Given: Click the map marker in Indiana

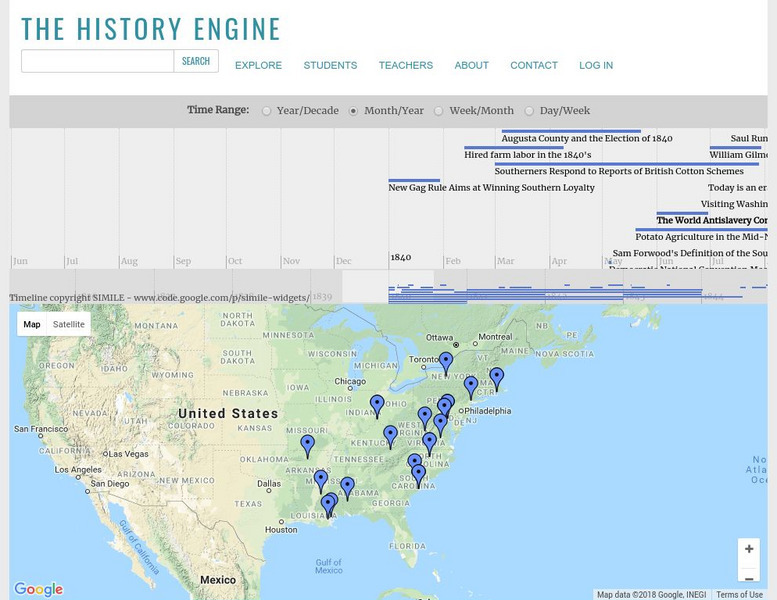Looking at the screenshot, I should (x=377, y=404).
